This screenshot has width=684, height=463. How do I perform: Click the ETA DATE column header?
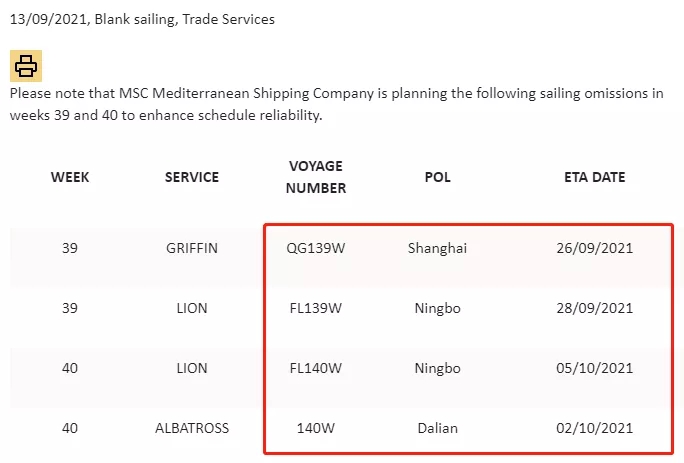[x=594, y=177]
